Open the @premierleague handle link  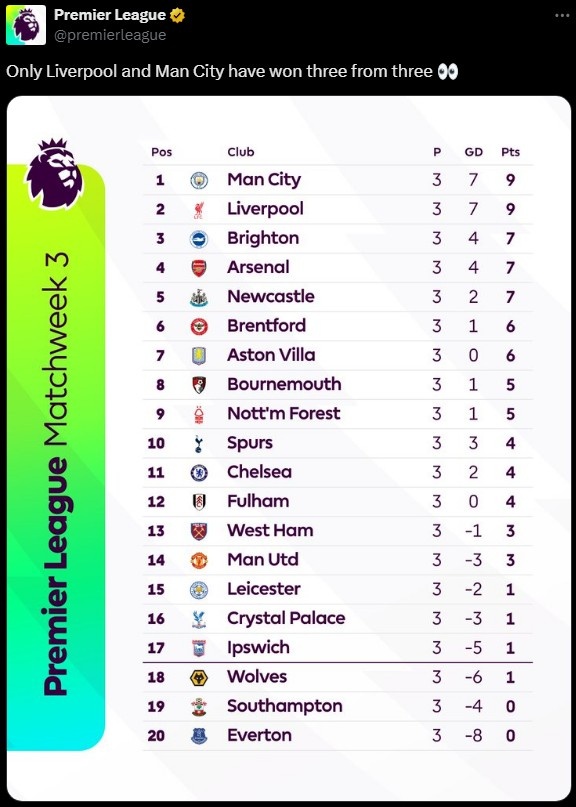(x=110, y=35)
